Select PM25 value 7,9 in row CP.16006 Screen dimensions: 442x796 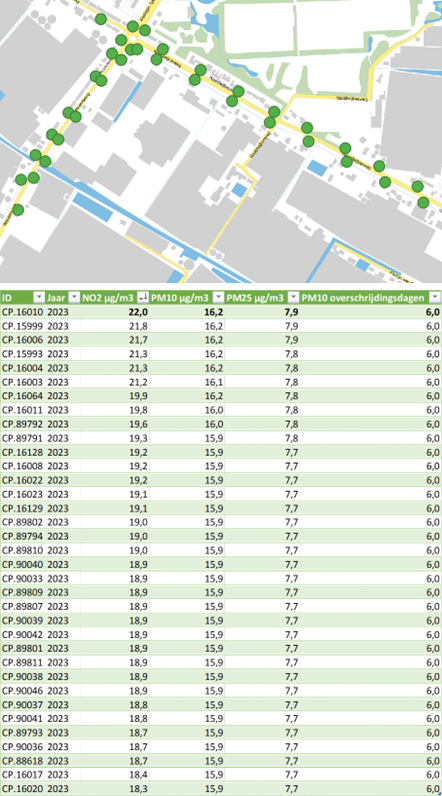pyautogui.click(x=291, y=340)
